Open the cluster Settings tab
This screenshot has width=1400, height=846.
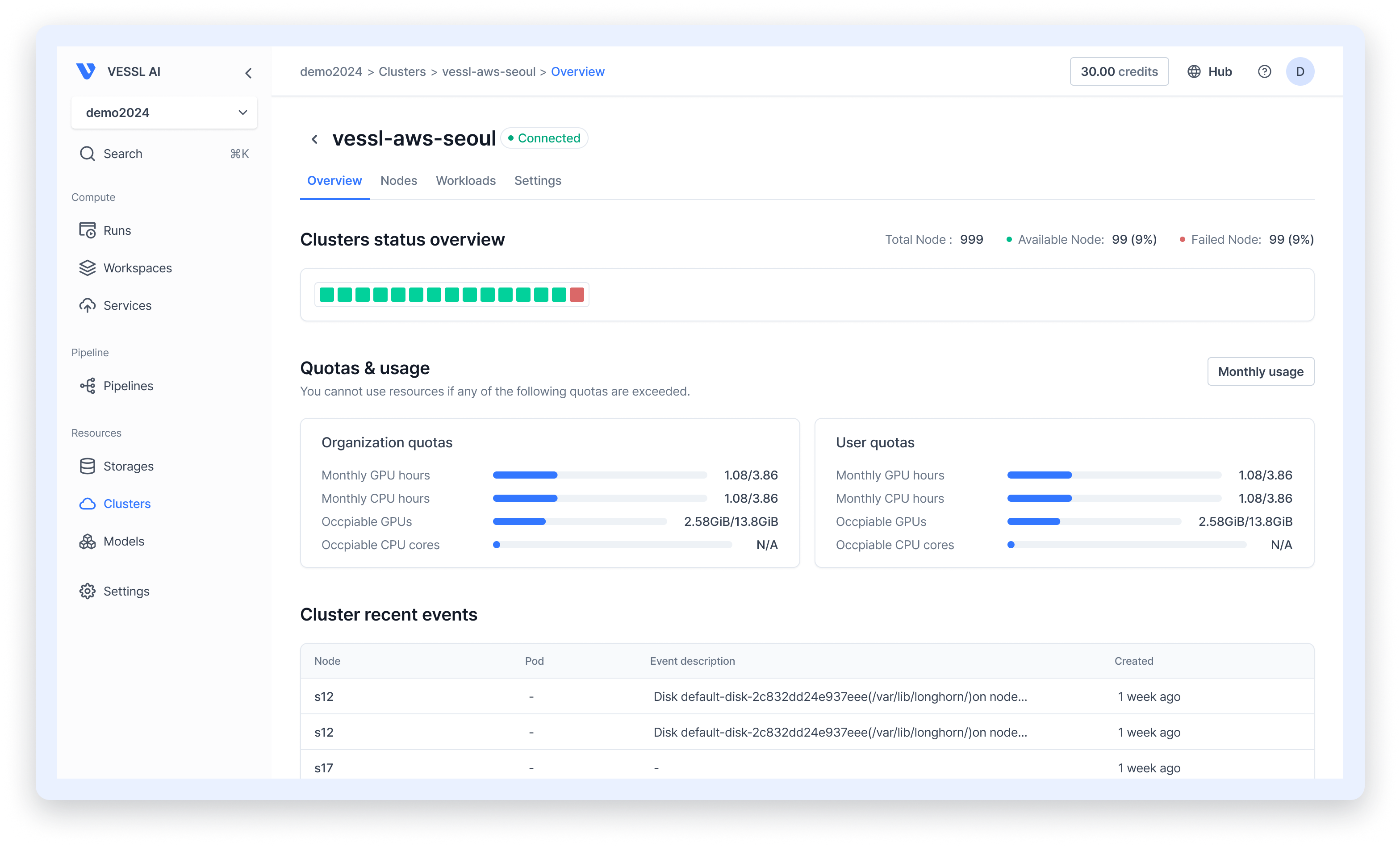(538, 181)
